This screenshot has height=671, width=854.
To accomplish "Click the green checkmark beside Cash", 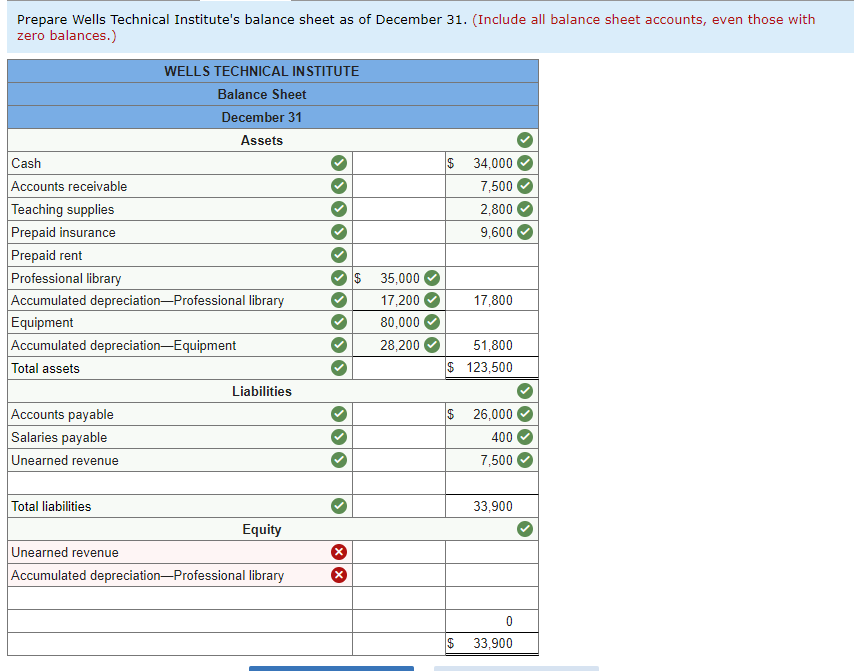I will pyautogui.click(x=338, y=163).
